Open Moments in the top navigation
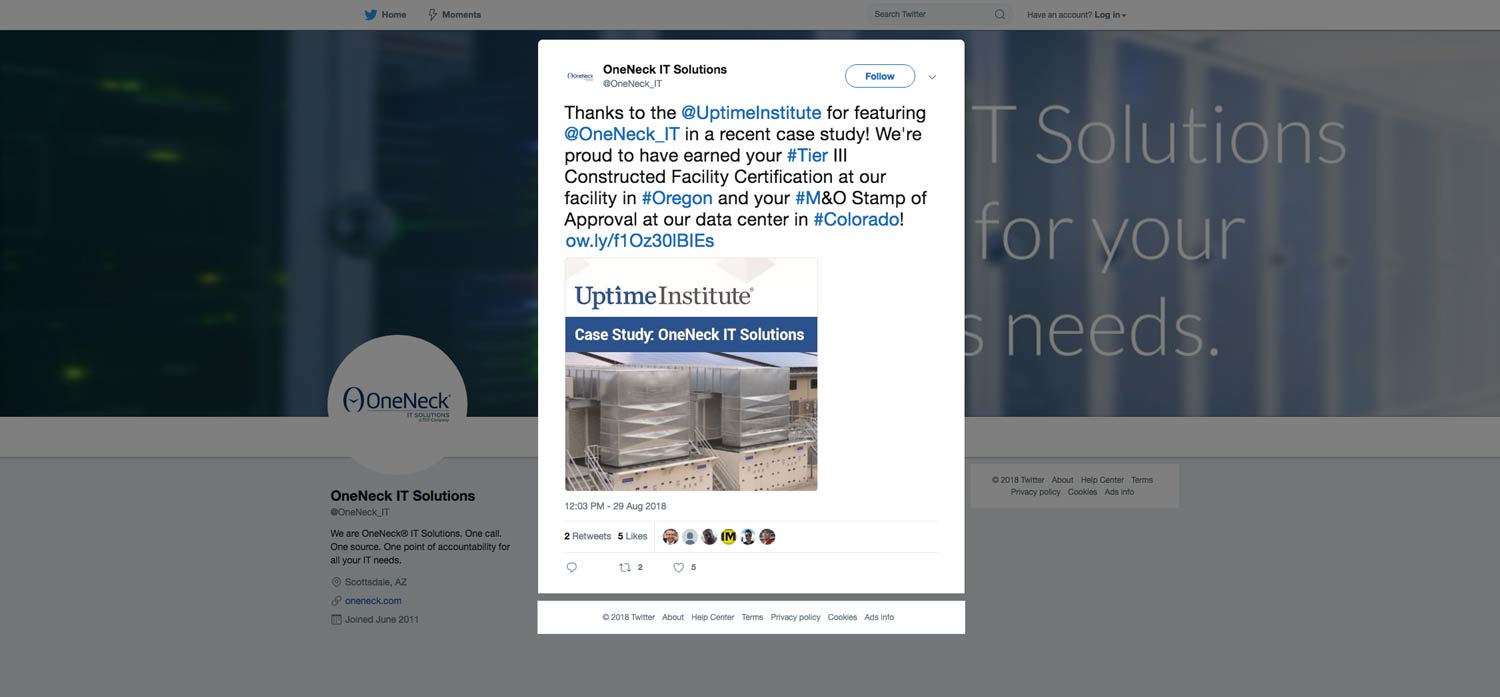 (454, 15)
